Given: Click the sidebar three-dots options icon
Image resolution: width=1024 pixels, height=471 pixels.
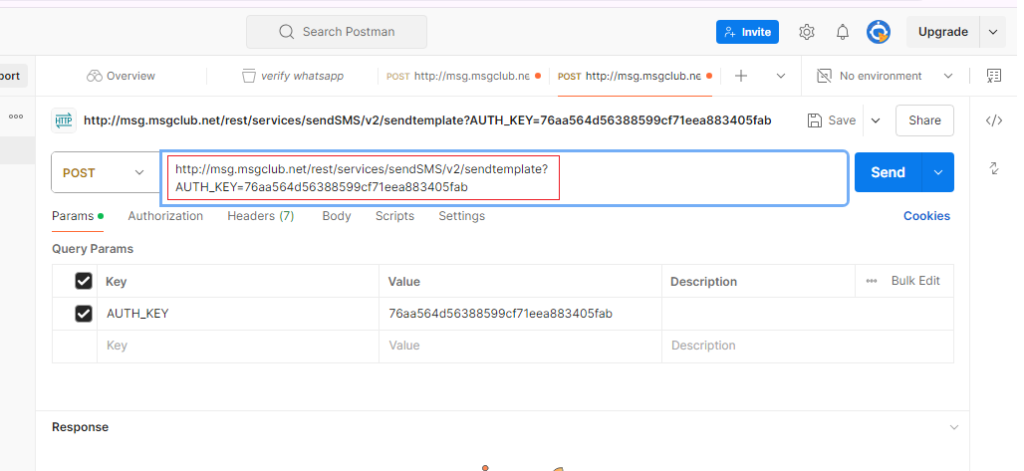Looking at the screenshot, I should [x=16, y=116].
